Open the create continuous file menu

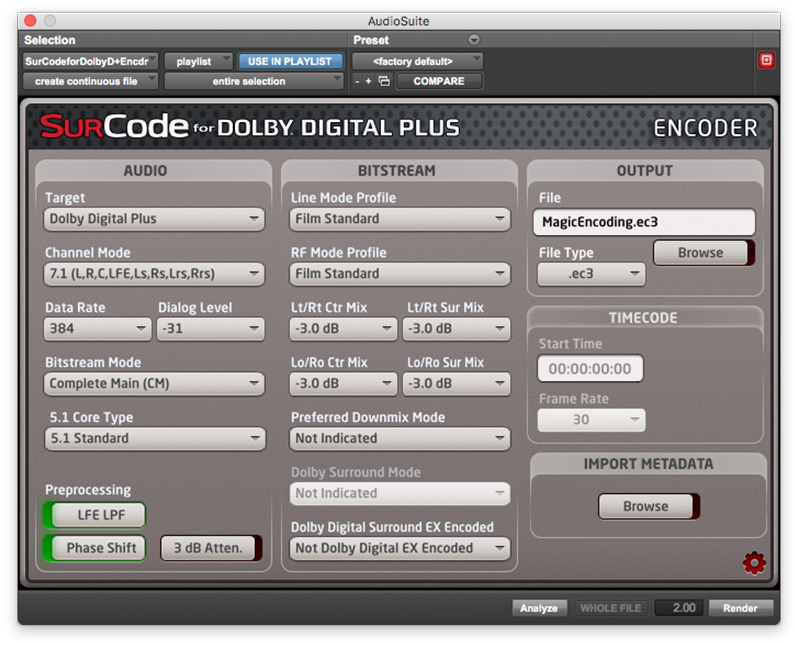pyautogui.click(x=90, y=81)
